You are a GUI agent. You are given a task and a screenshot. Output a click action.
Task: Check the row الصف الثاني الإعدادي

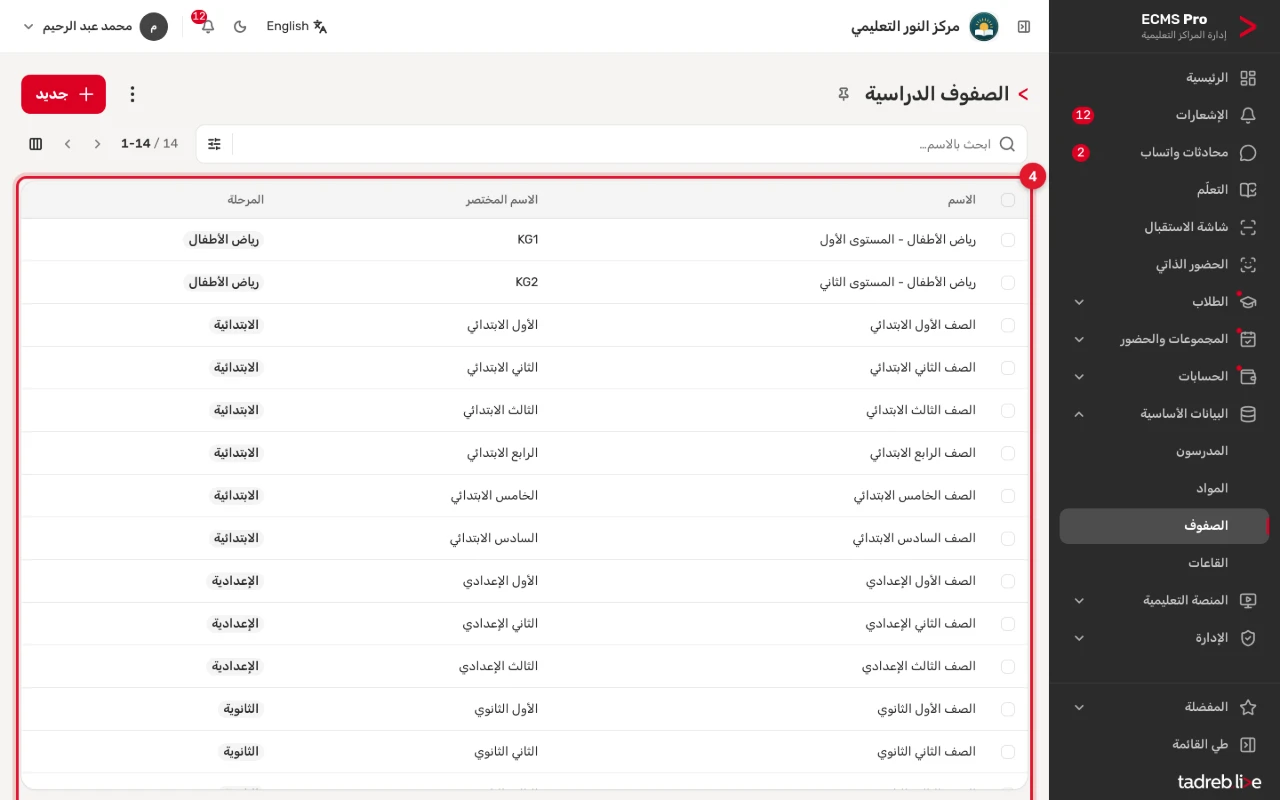click(x=1007, y=624)
